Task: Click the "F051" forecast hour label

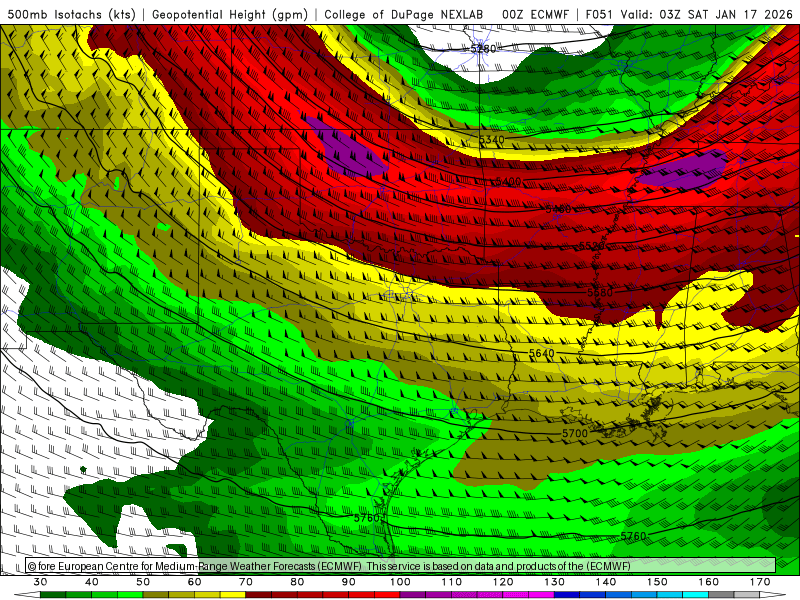Action: pos(598,14)
